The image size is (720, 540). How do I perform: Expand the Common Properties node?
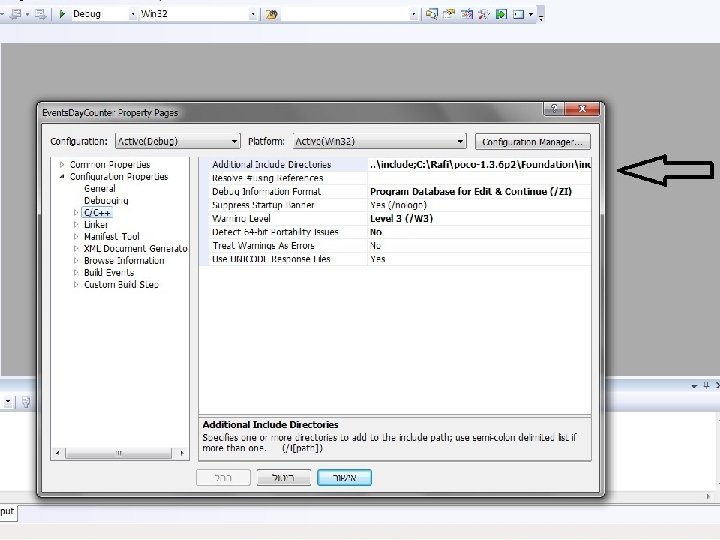tap(62, 164)
